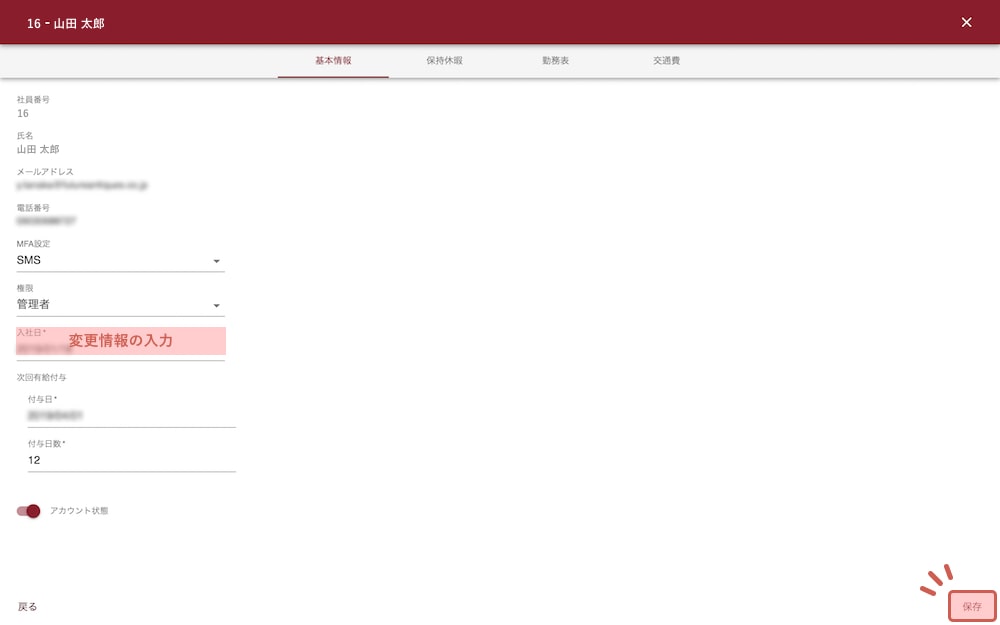Screen dimensions: 1000x625
Task: Edit the 付与日数 field showing 12
Action: [131, 460]
